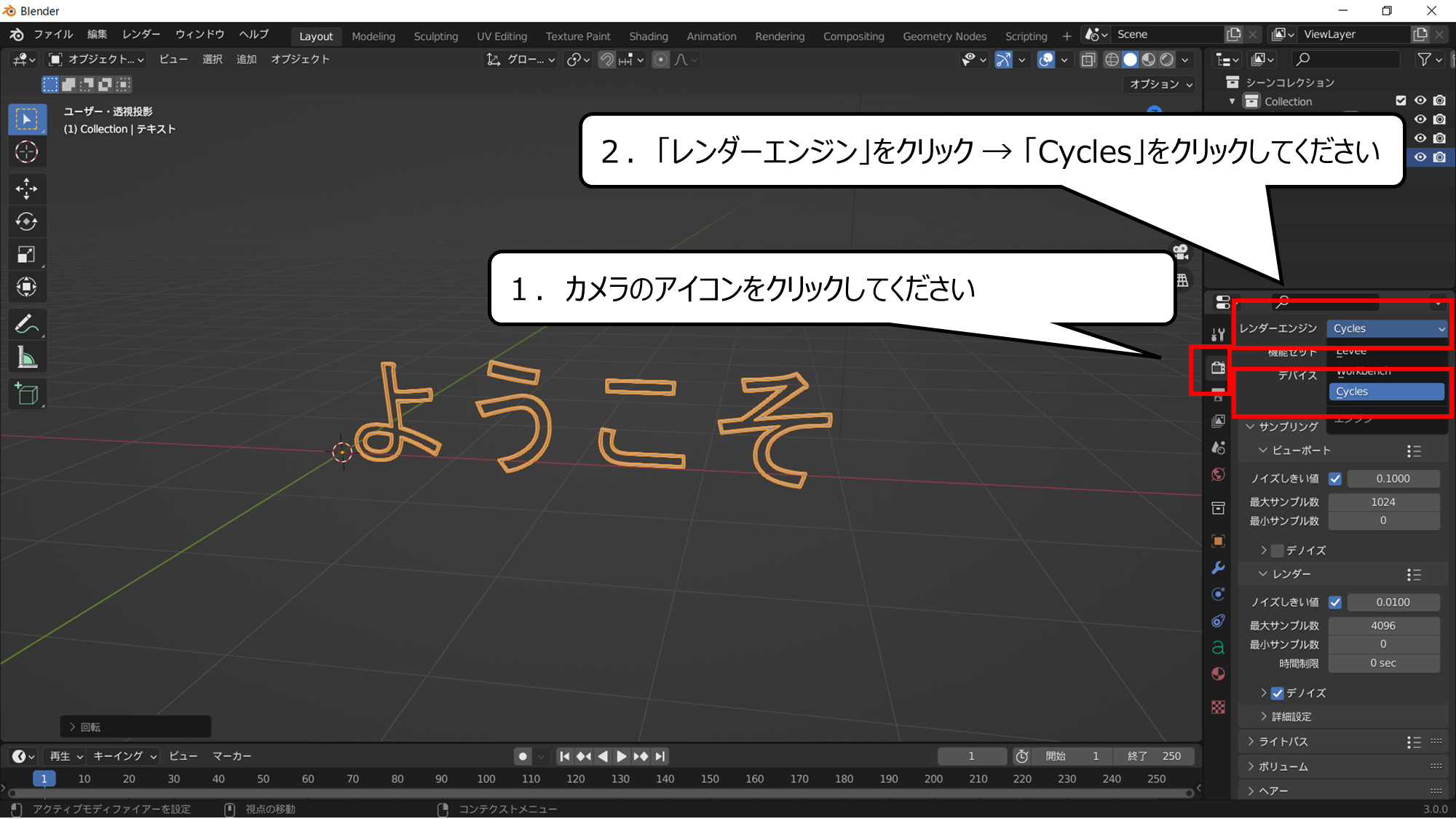
Task: Open the green 'a' font data tab
Action: point(1218,647)
